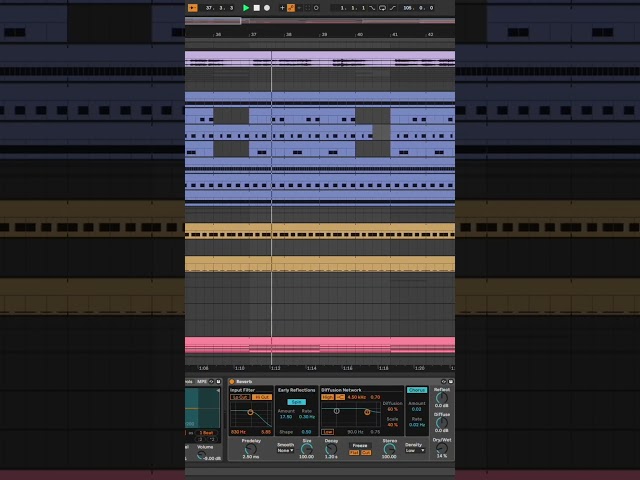
Task: Click the Reverb hot-swap preset icon
Action: (x=444, y=382)
